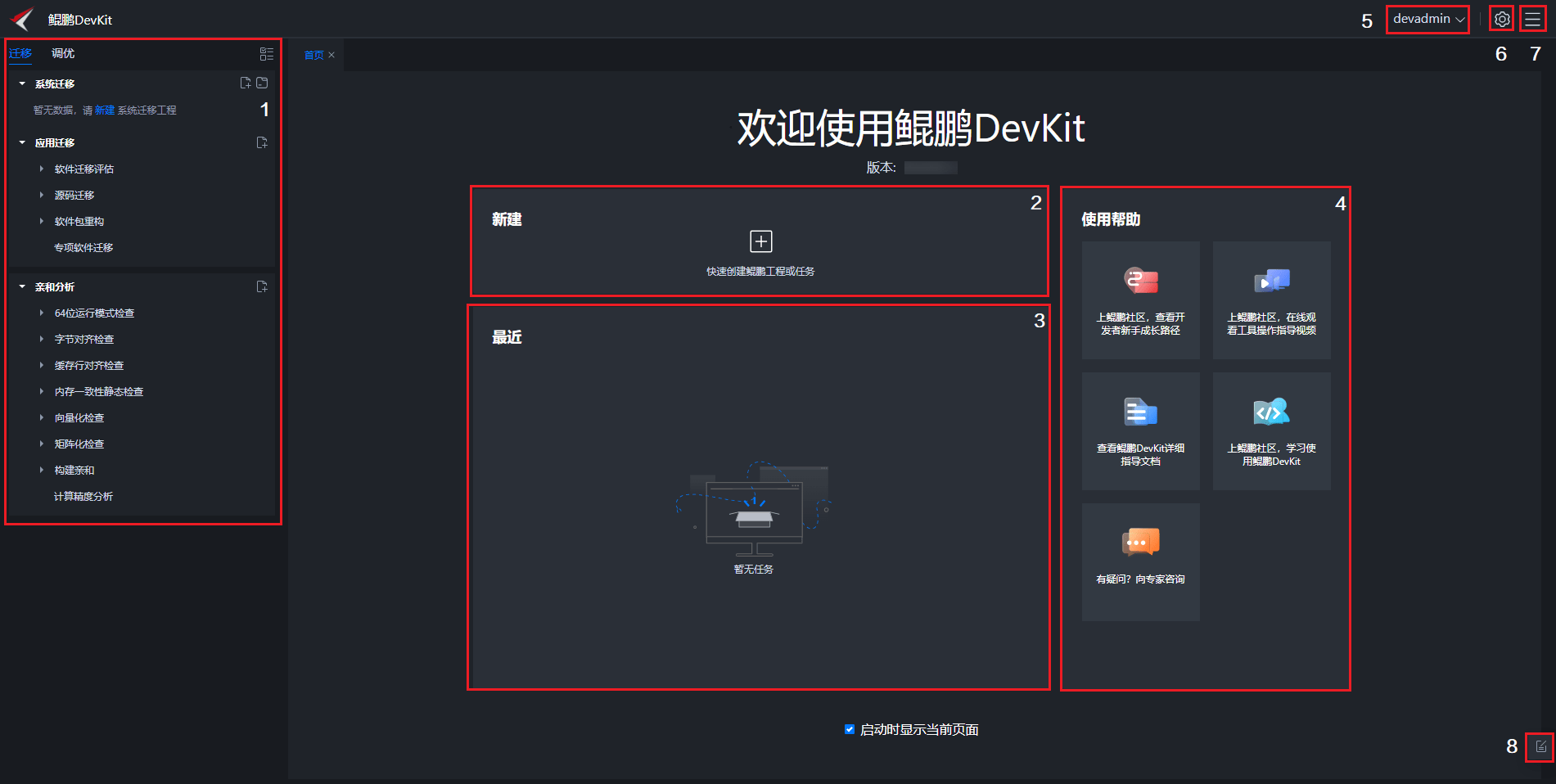The width and height of the screenshot is (1556, 784).
Task: Expand the 软件包重构 node
Action: 42,221
